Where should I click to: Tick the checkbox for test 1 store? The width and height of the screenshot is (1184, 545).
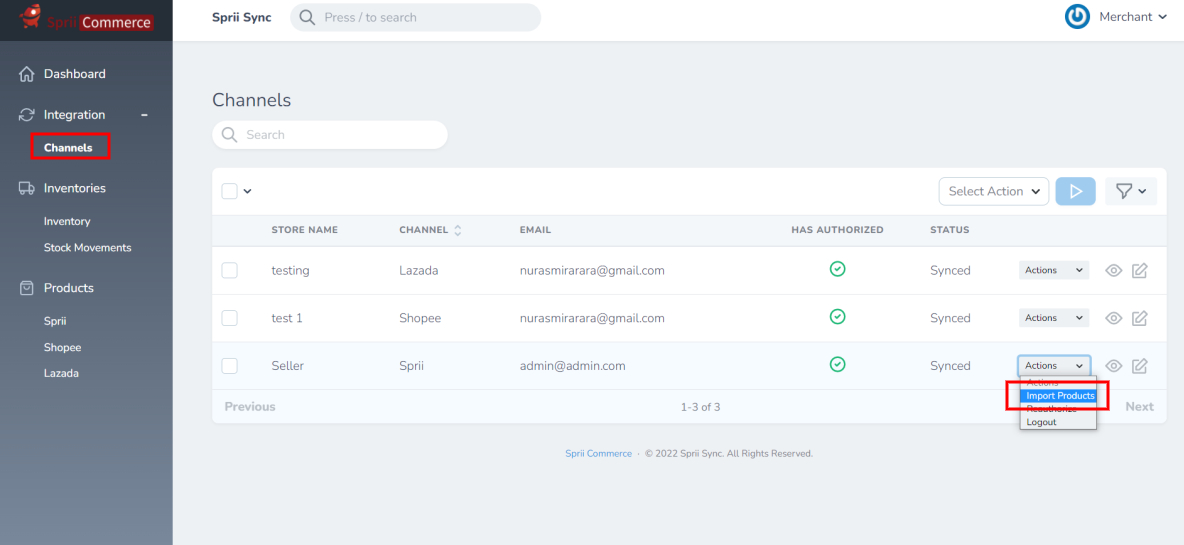(230, 318)
